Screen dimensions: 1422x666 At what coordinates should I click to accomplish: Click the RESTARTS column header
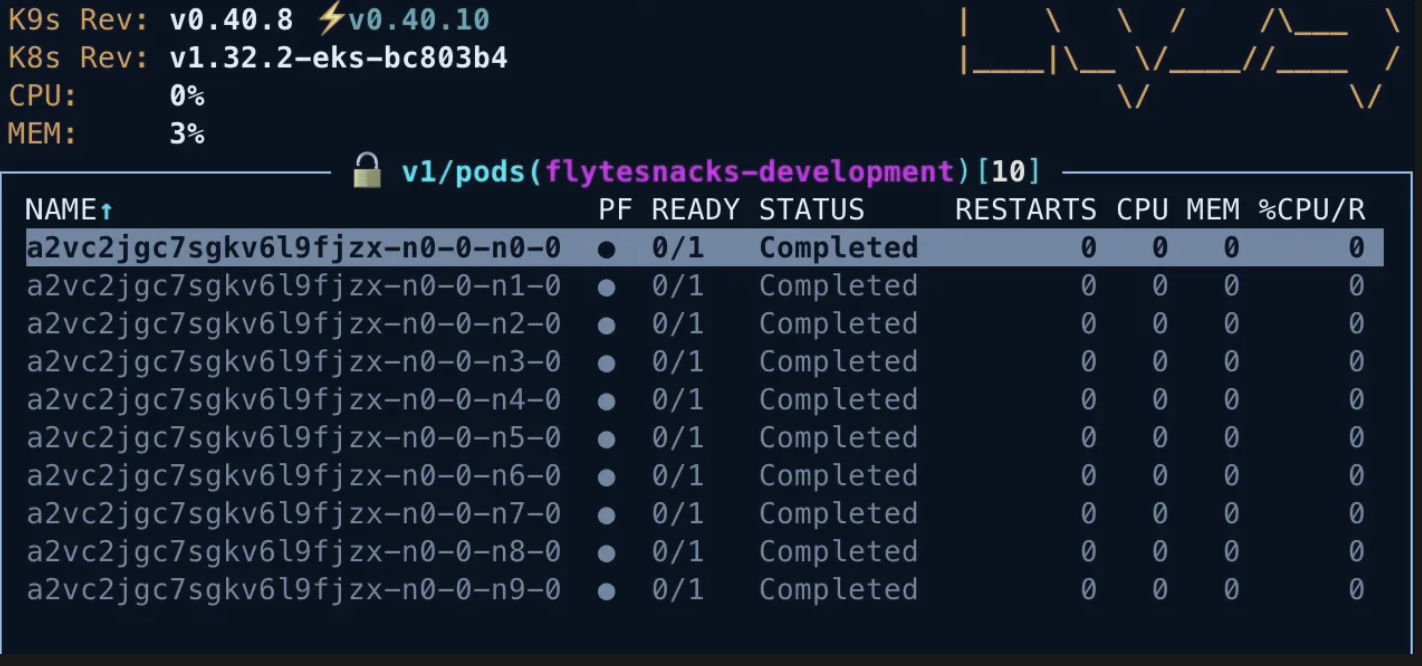(x=1026, y=210)
